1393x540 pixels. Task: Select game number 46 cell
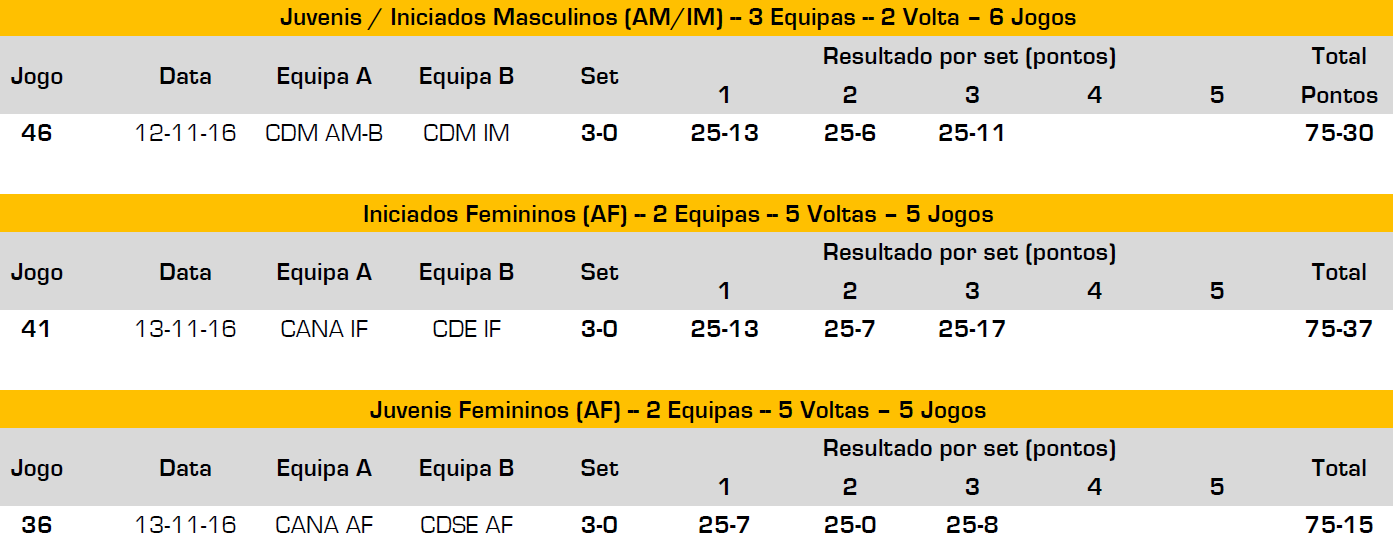37,133
